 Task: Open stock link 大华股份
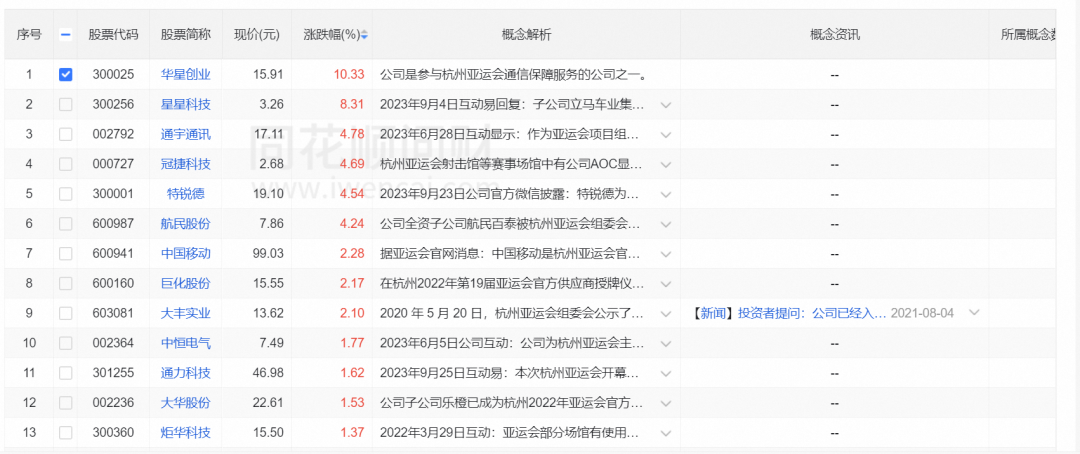[x=186, y=403]
